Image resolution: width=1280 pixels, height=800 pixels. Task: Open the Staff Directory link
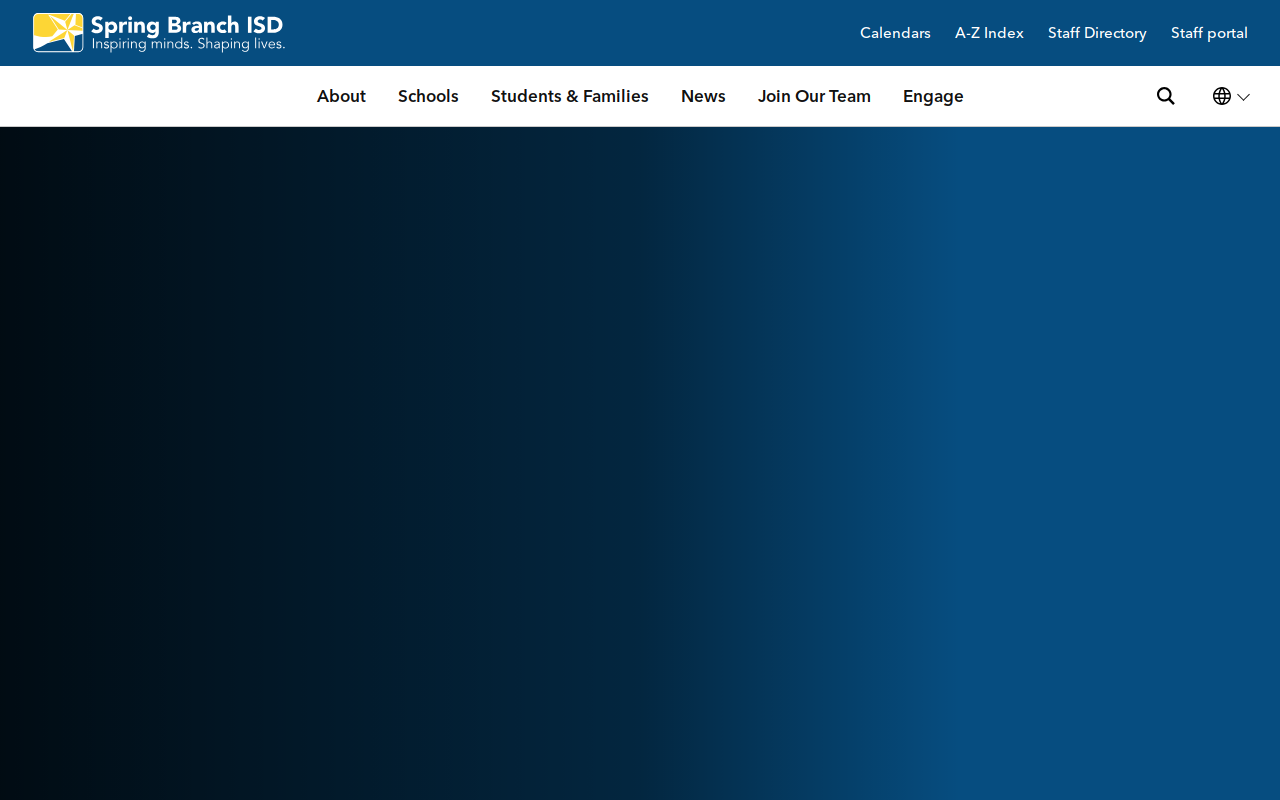(x=1097, y=33)
